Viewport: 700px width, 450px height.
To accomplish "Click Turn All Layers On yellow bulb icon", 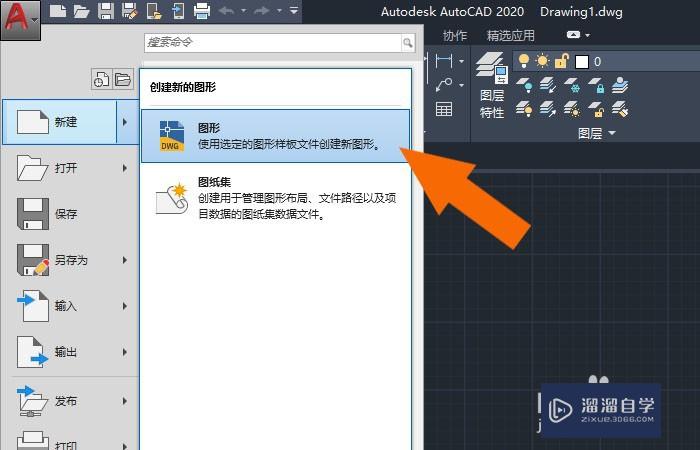I will point(524,108).
